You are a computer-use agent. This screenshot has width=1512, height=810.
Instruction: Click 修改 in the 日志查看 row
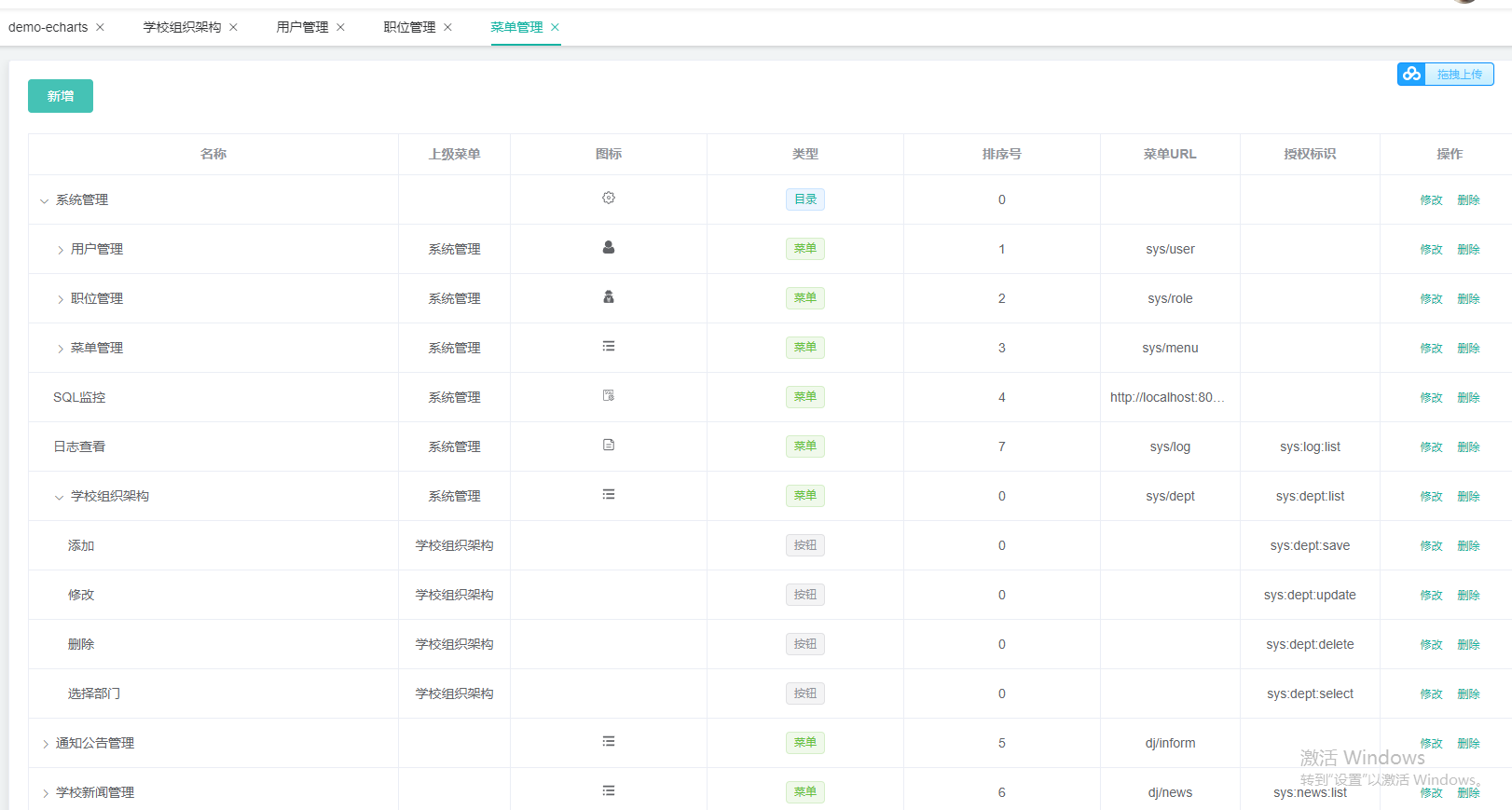click(x=1431, y=447)
